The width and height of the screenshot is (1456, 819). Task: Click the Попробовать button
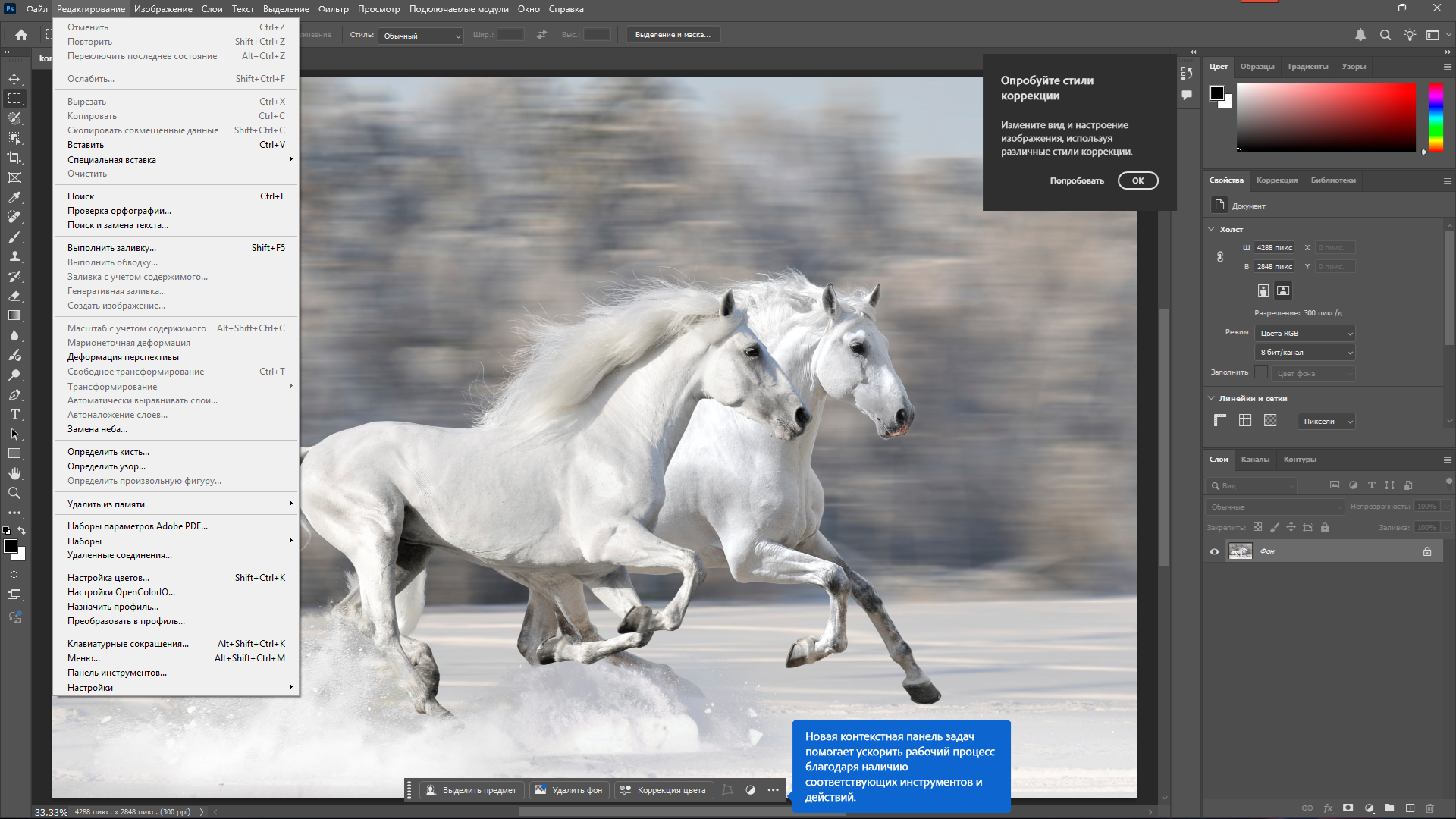(x=1077, y=180)
